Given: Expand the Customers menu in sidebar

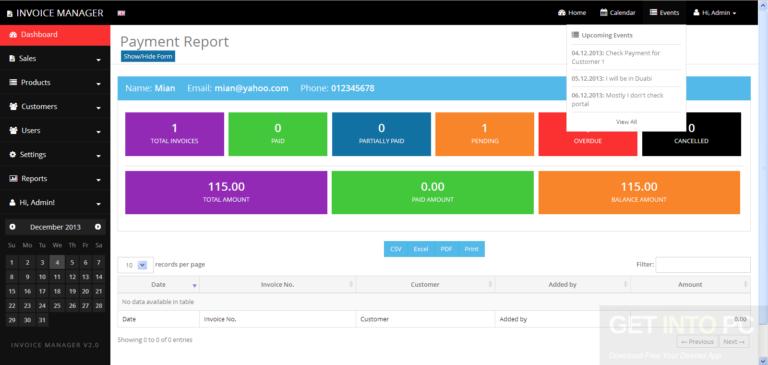Looking at the screenshot, I should click(55, 107).
